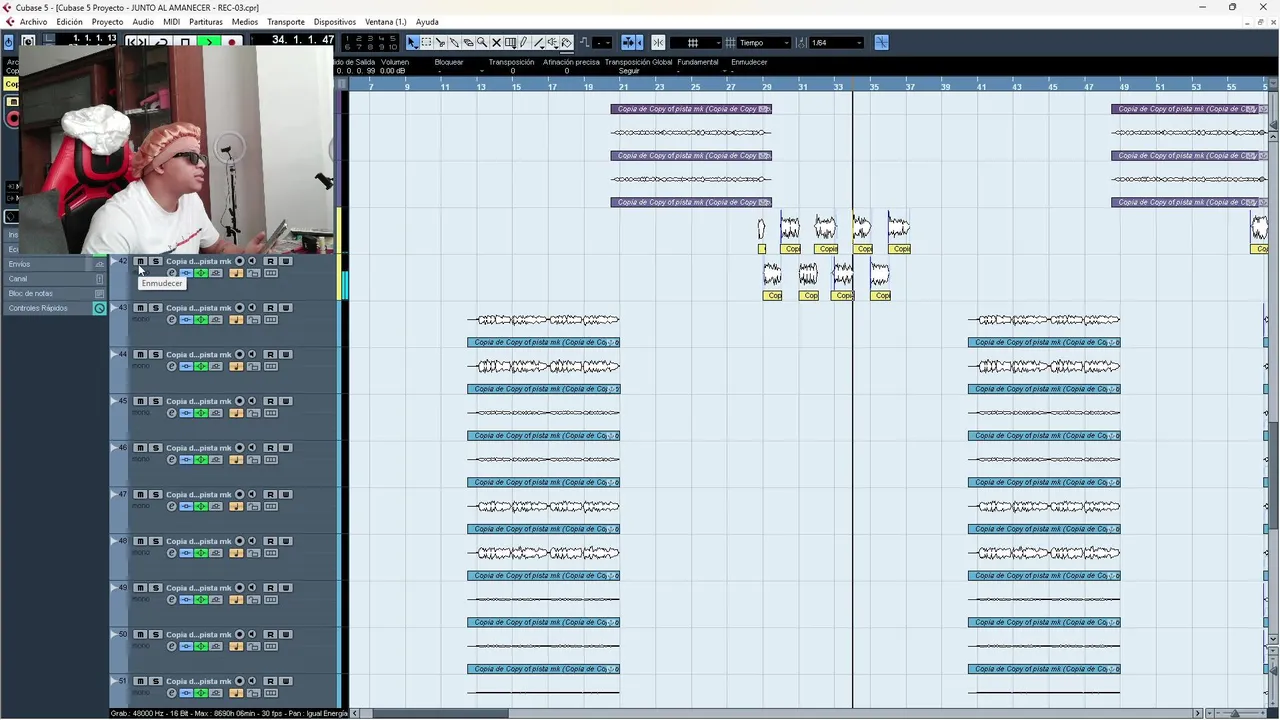
Task: Open the Proyecto menu
Action: pos(107,22)
